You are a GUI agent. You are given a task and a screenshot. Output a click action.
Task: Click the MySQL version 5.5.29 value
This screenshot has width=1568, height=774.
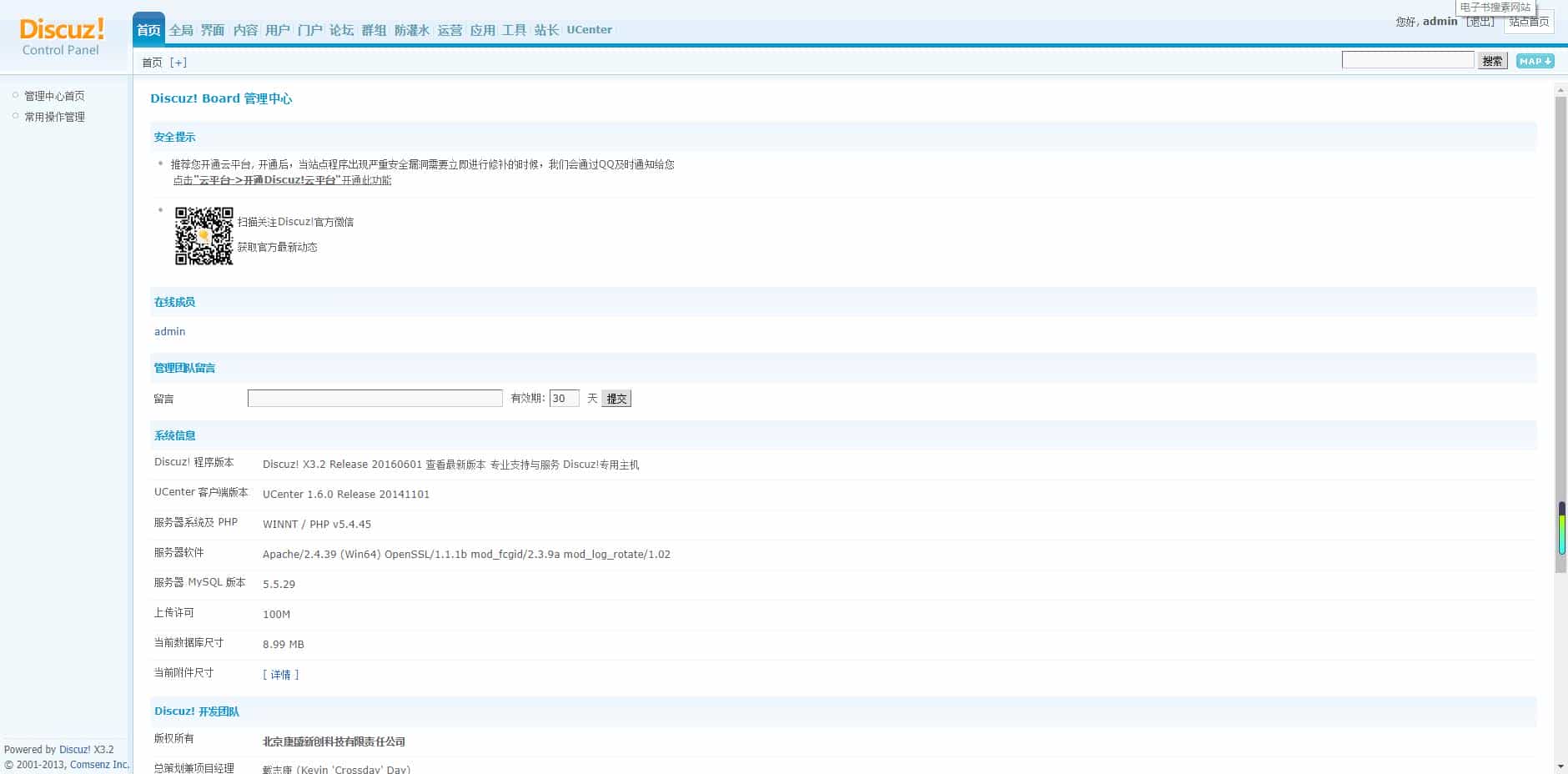[279, 585]
